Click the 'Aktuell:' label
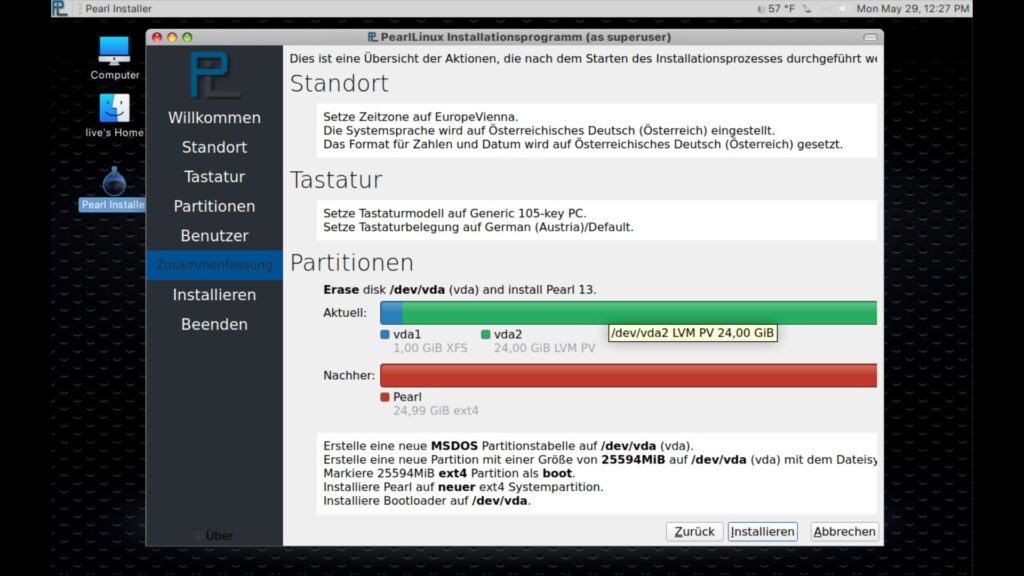1024x576 pixels. tap(345, 313)
